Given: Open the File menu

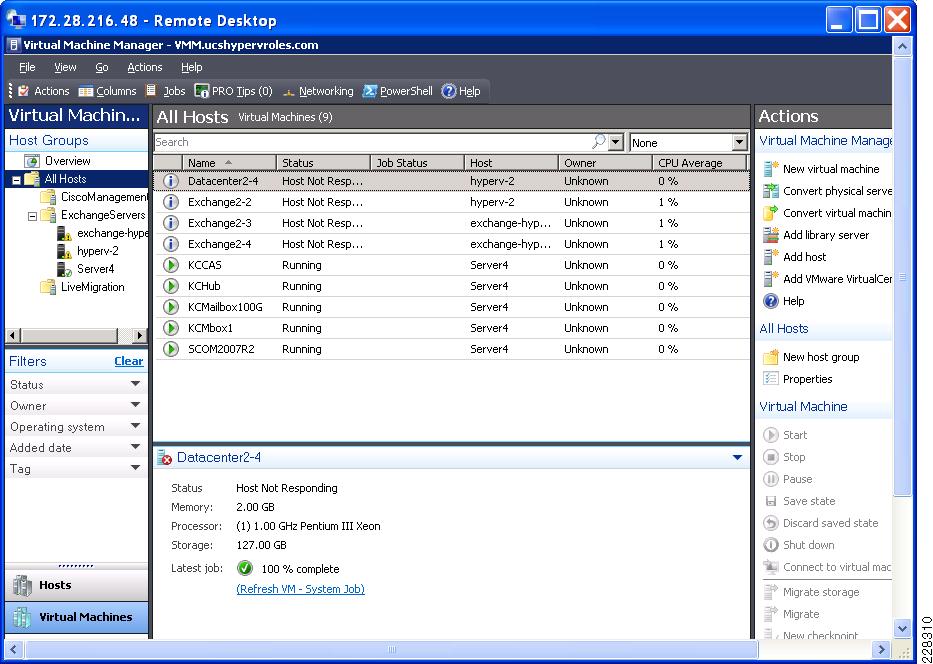Looking at the screenshot, I should click(27, 67).
